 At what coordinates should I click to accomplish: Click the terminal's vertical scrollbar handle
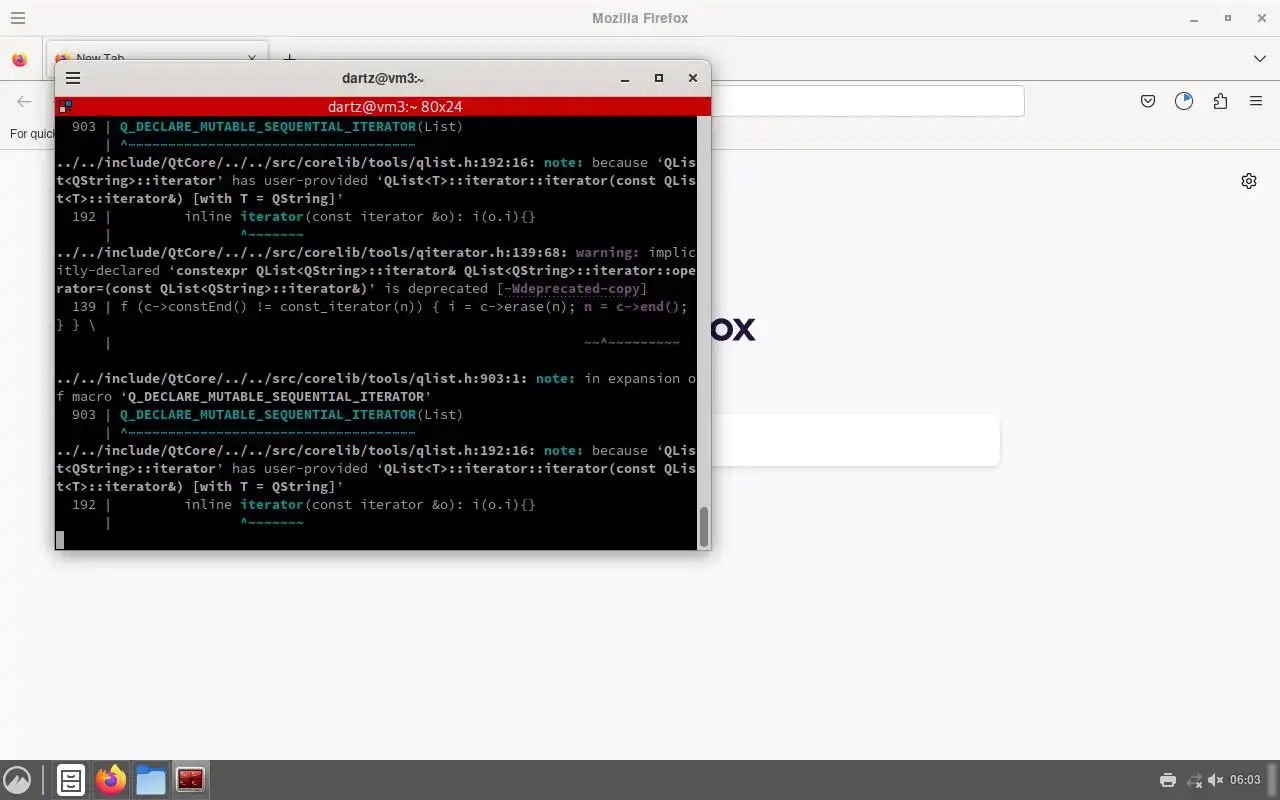pyautogui.click(x=704, y=526)
